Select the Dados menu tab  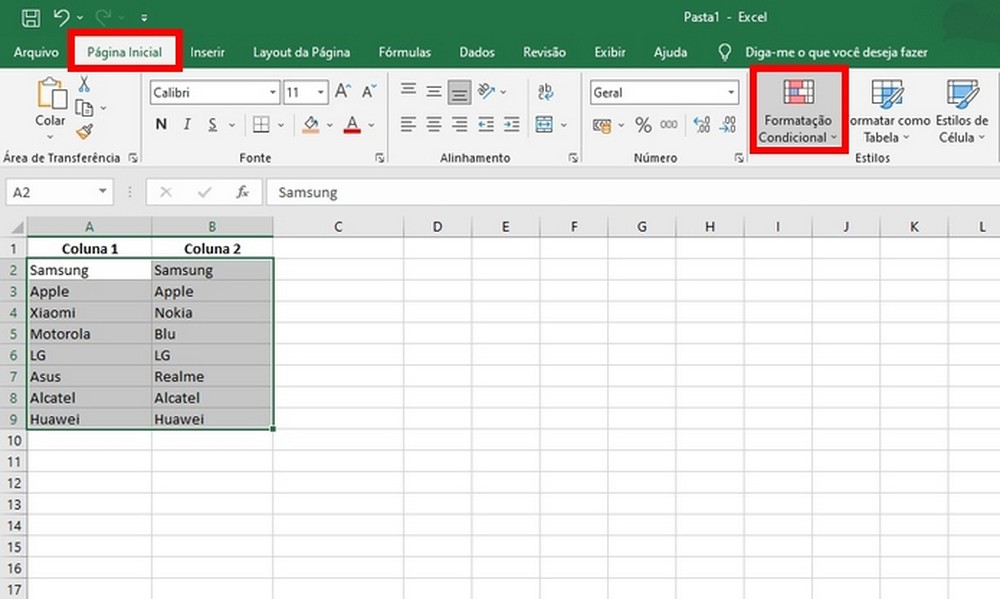[477, 52]
